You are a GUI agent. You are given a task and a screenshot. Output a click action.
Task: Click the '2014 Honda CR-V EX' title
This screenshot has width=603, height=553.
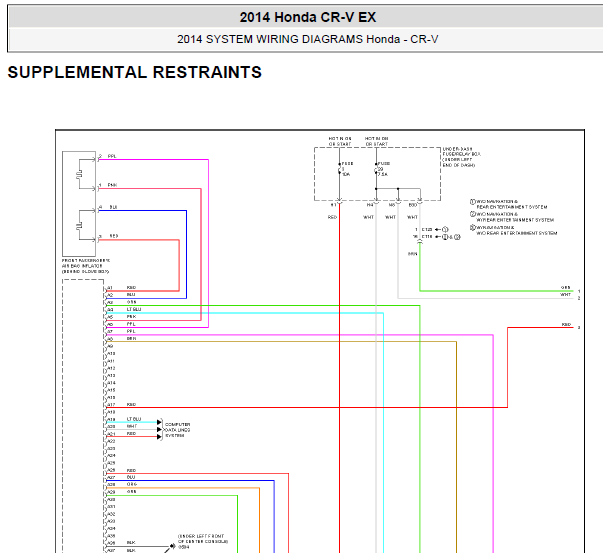pyautogui.click(x=308, y=17)
